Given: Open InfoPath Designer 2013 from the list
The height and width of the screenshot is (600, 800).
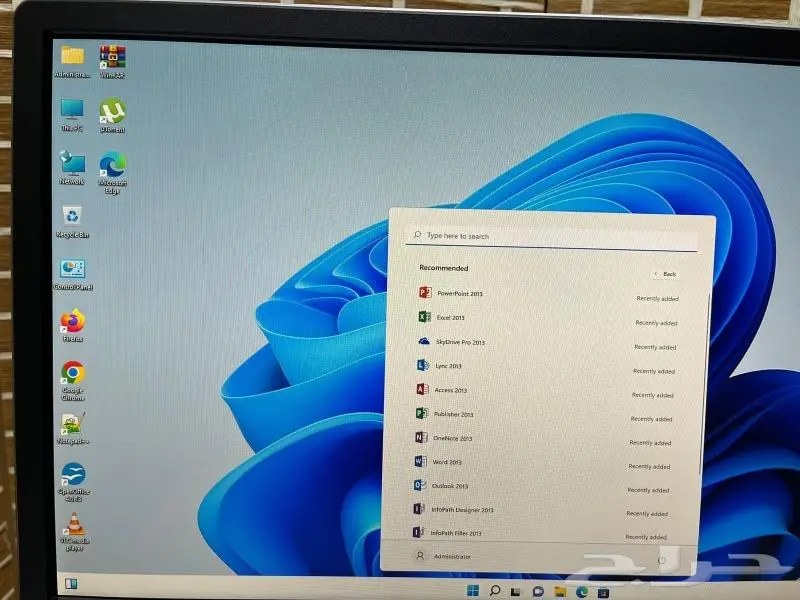Looking at the screenshot, I should [539, 511].
